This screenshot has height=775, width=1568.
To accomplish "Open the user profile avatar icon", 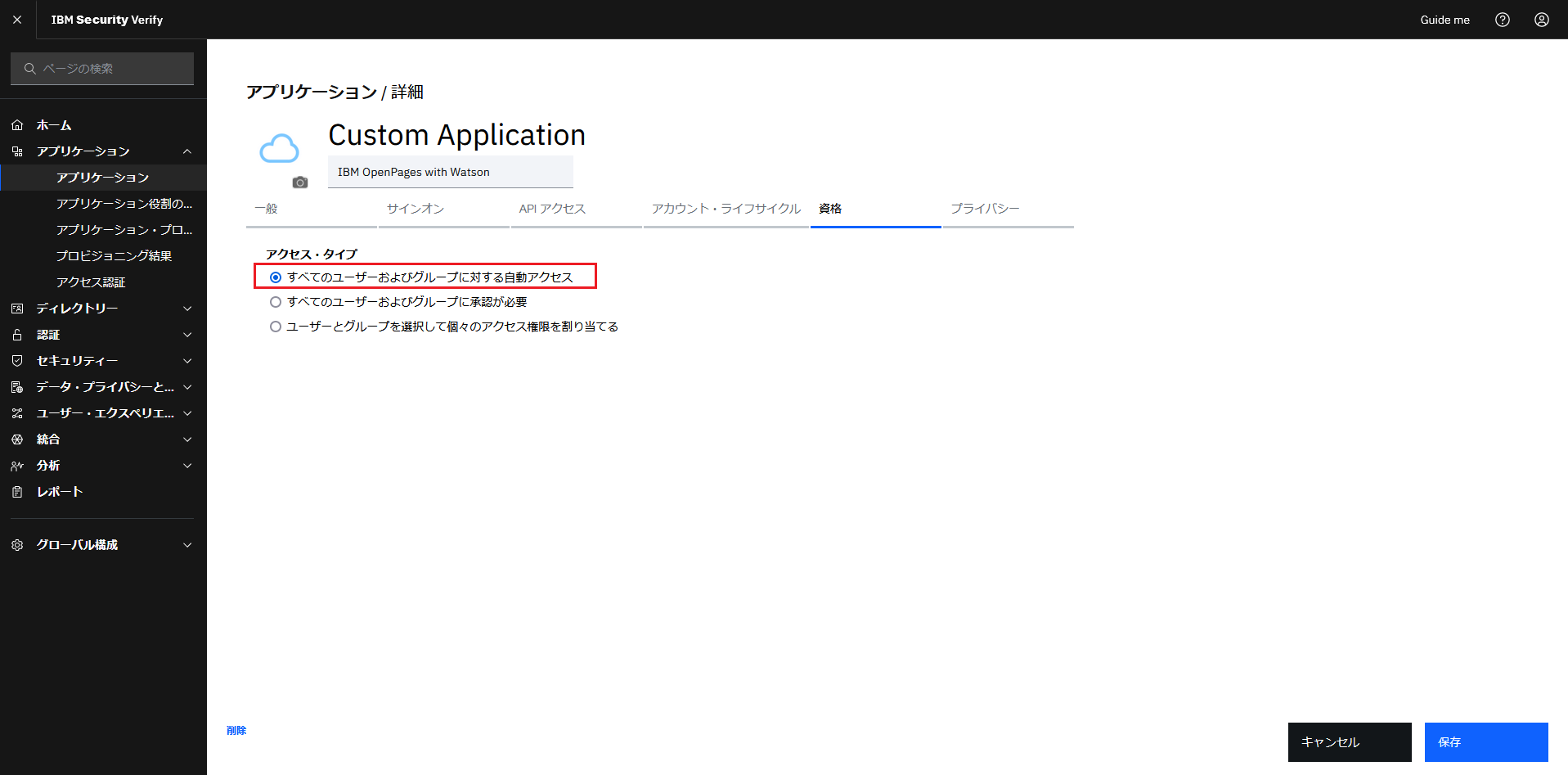I will tap(1541, 20).
